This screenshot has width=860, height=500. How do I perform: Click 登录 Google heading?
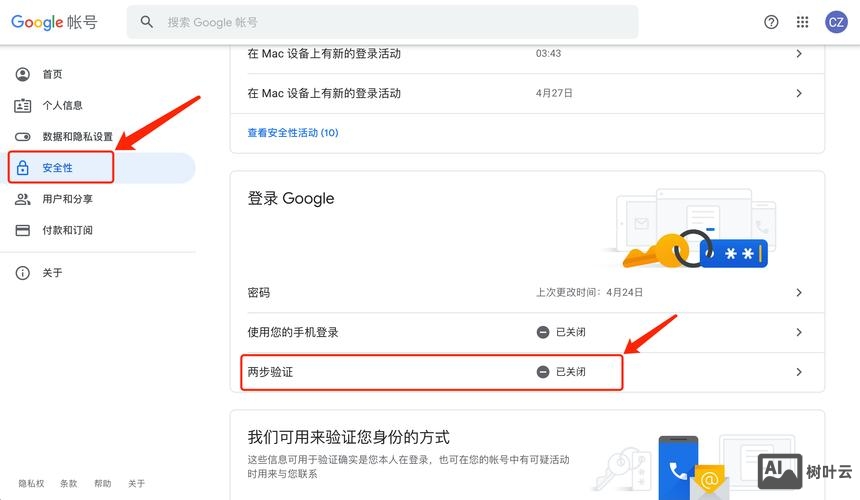coord(291,198)
